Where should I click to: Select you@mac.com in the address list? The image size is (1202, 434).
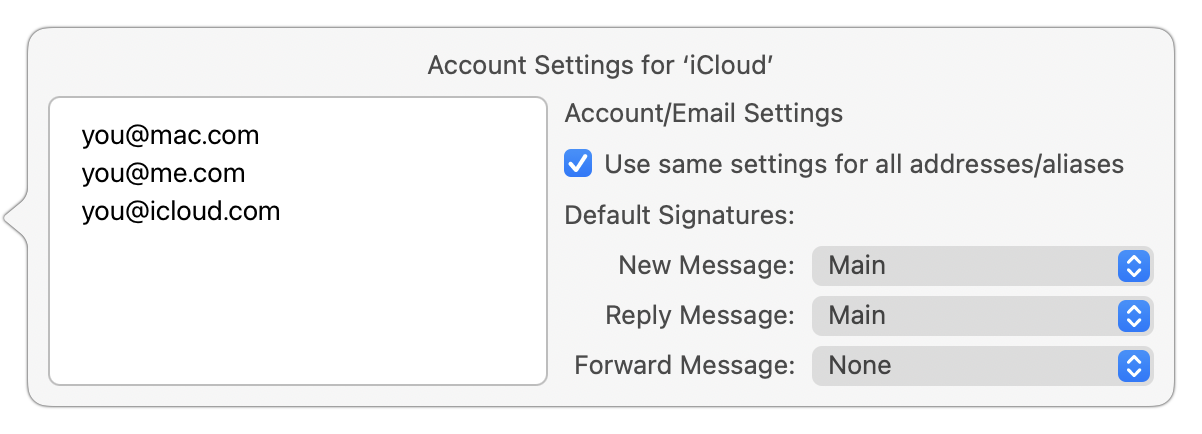(170, 135)
